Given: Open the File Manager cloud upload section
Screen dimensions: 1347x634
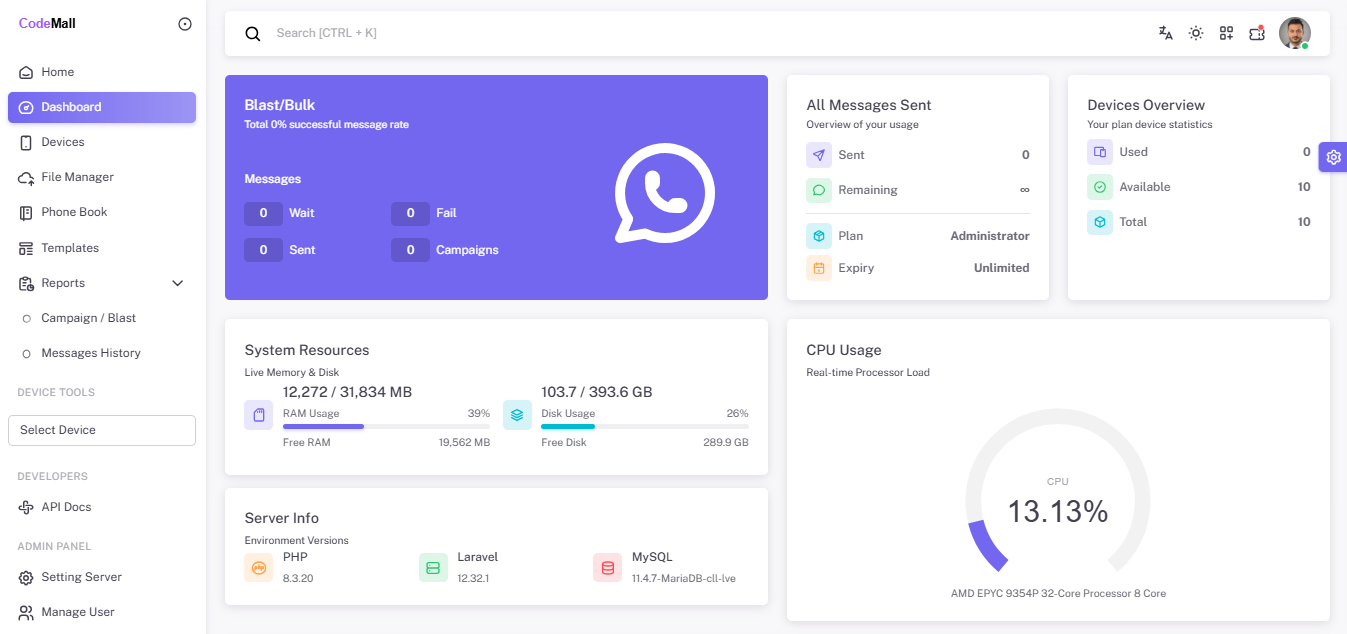Looking at the screenshot, I should (x=25, y=177).
